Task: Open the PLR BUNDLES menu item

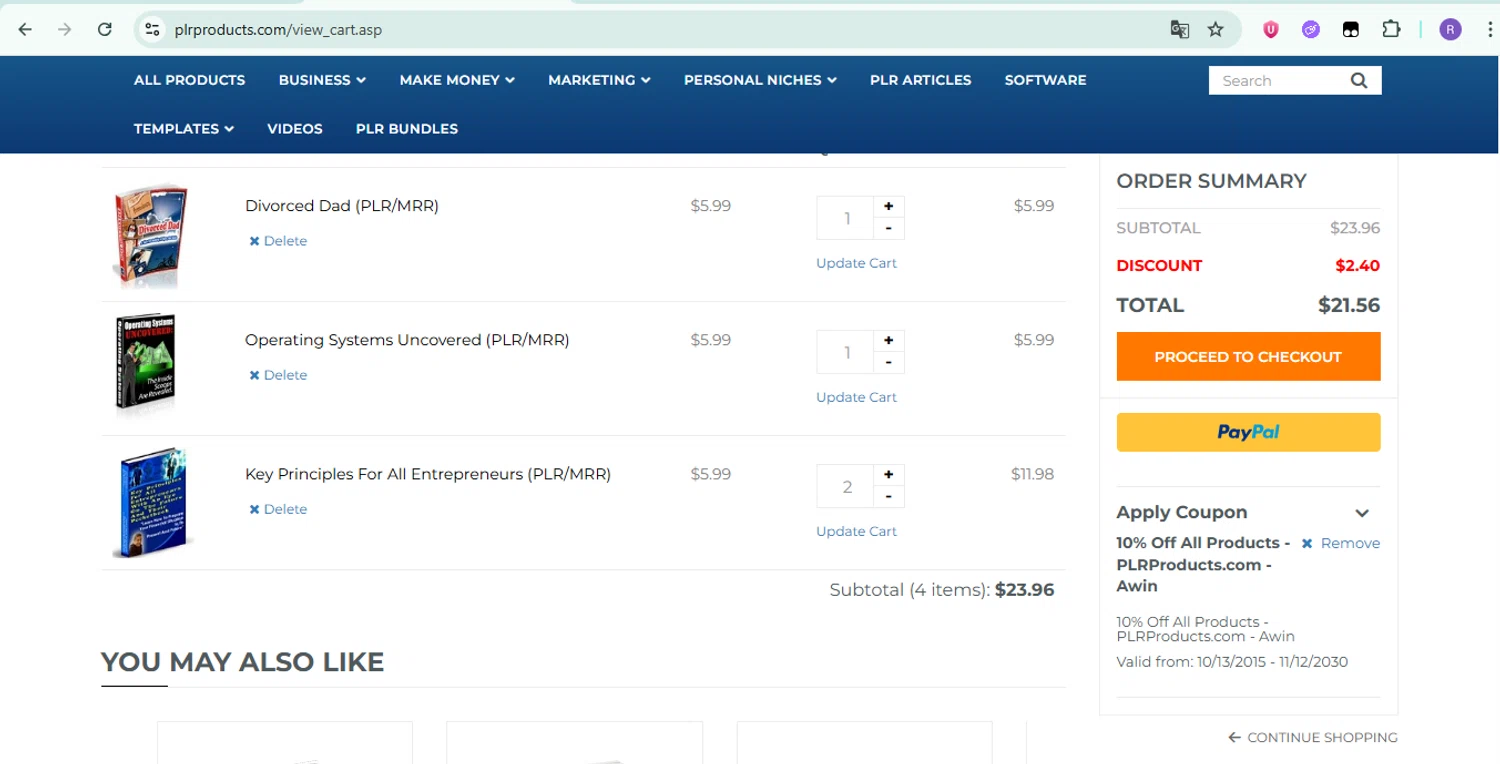Action: pos(407,129)
